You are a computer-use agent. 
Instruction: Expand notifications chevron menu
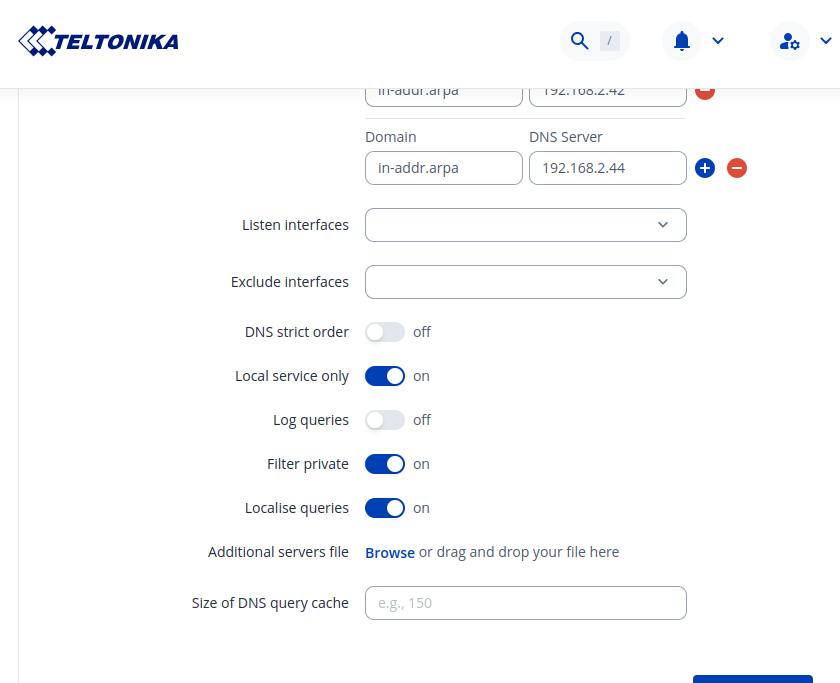(717, 41)
